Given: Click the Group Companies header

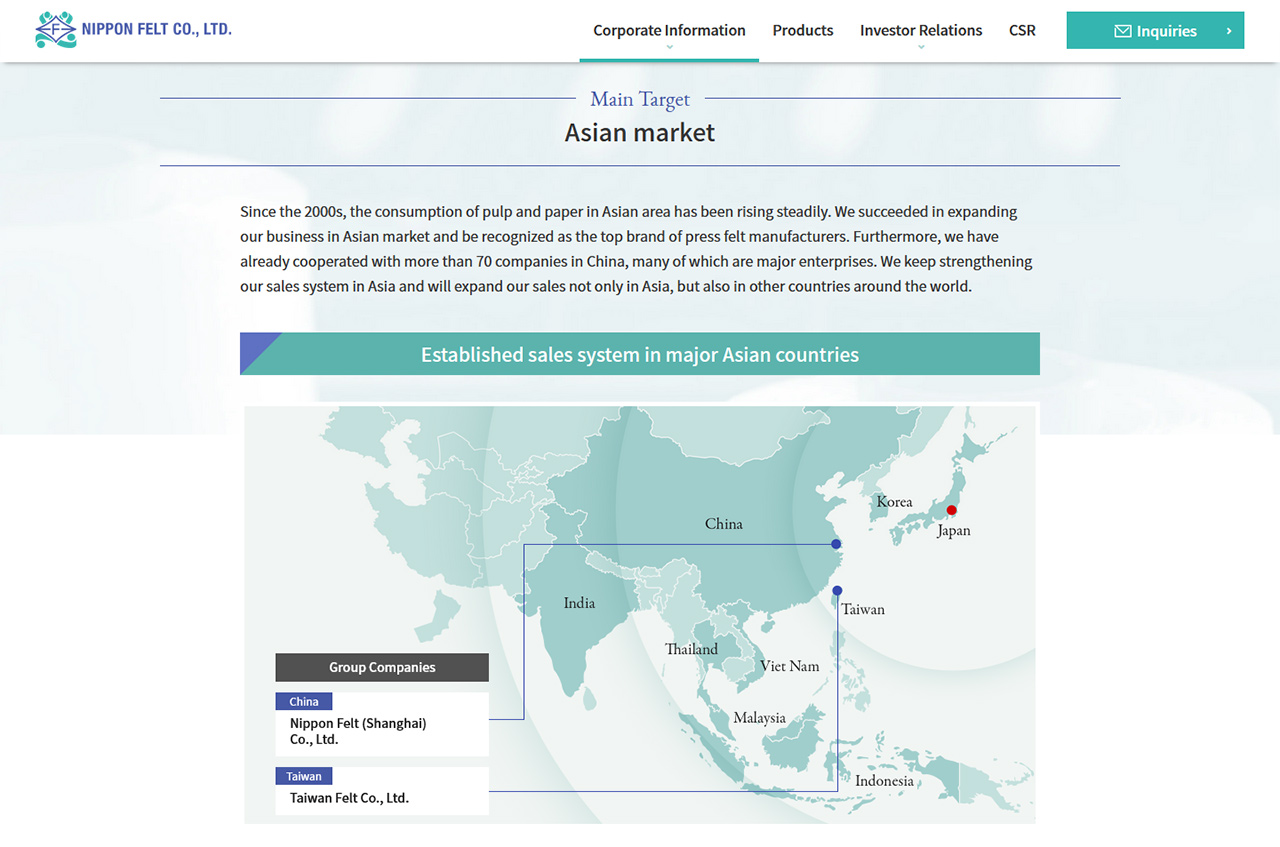Looking at the screenshot, I should pyautogui.click(x=382, y=667).
